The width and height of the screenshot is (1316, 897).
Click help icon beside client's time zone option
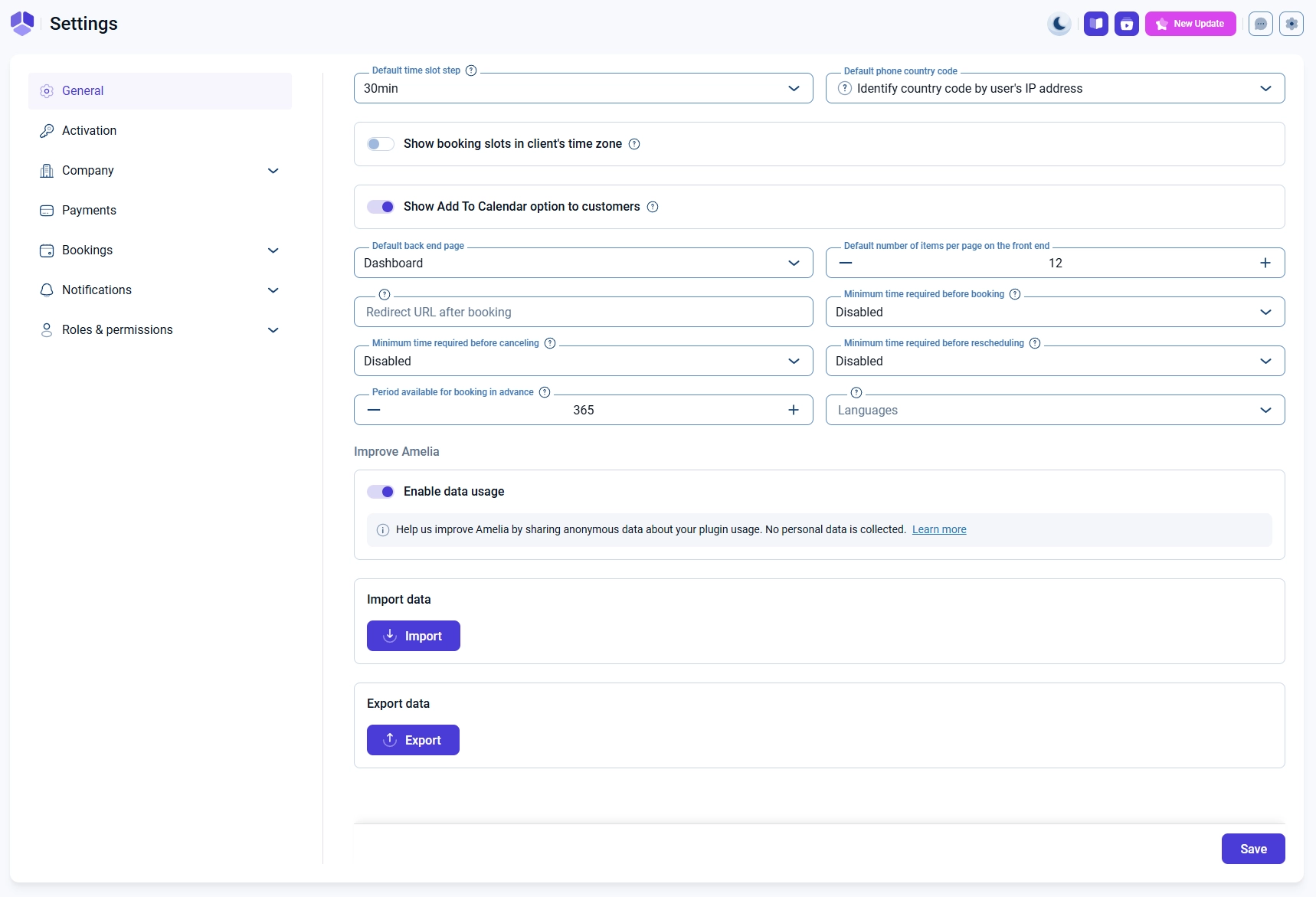point(634,144)
